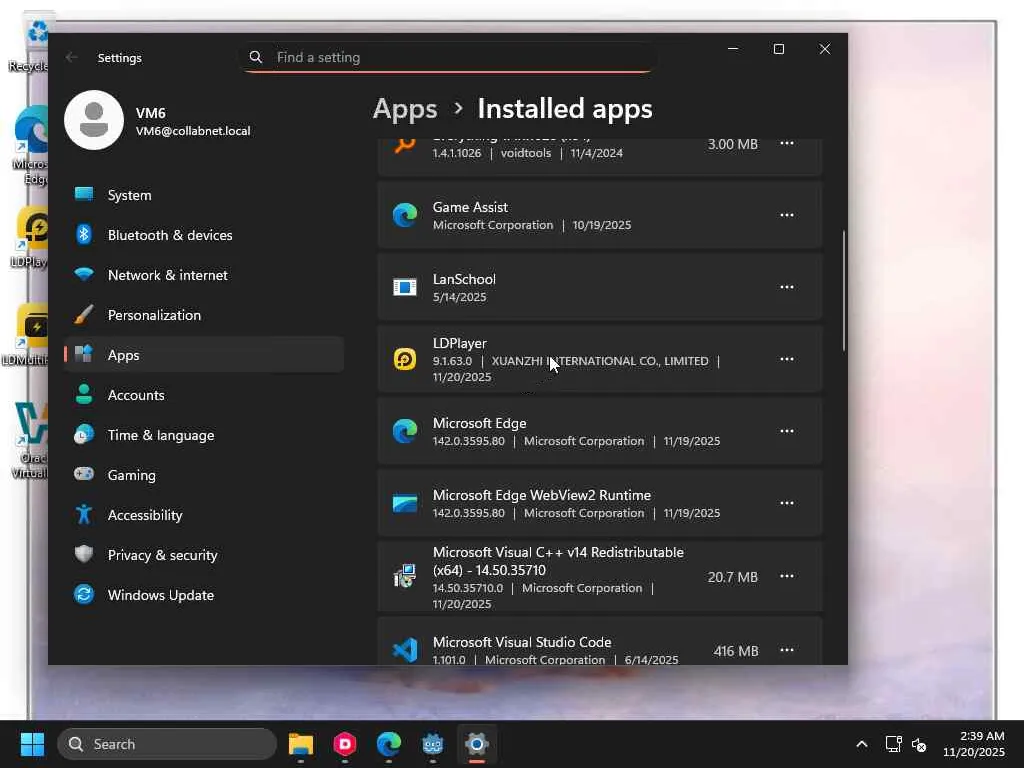Viewport: 1024px width, 768px height.
Task: Open more options for Game Assist
Action: pos(787,215)
